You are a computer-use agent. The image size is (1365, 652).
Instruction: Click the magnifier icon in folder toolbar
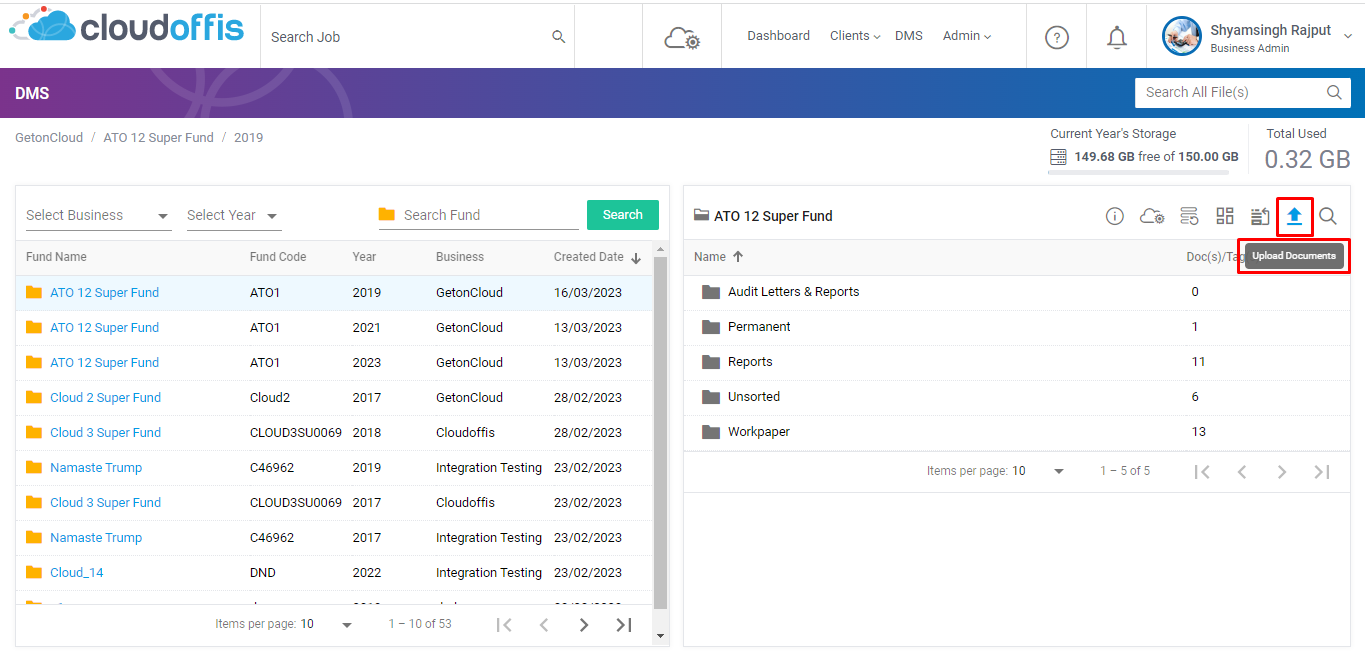(1328, 216)
